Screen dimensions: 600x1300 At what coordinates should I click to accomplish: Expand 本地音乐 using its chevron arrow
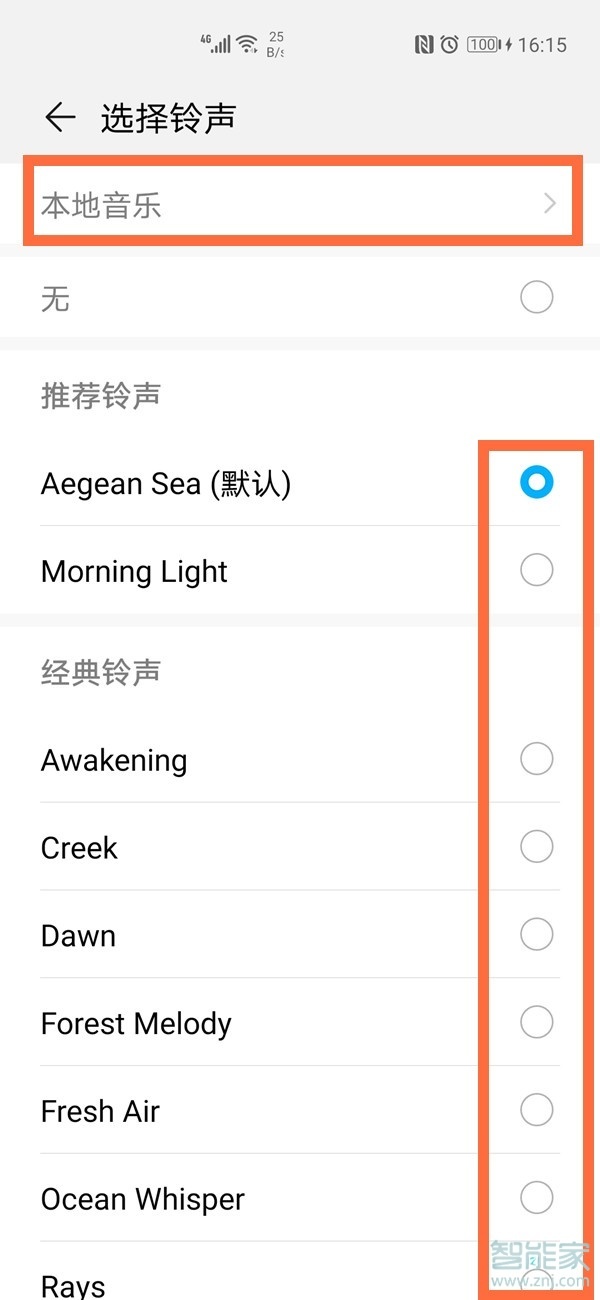click(548, 203)
